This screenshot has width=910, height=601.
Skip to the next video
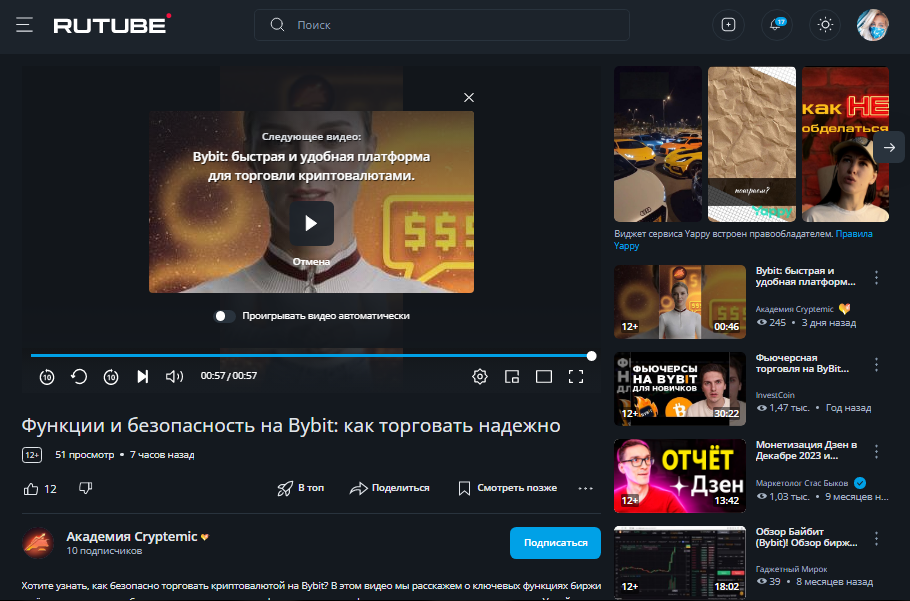pos(142,377)
